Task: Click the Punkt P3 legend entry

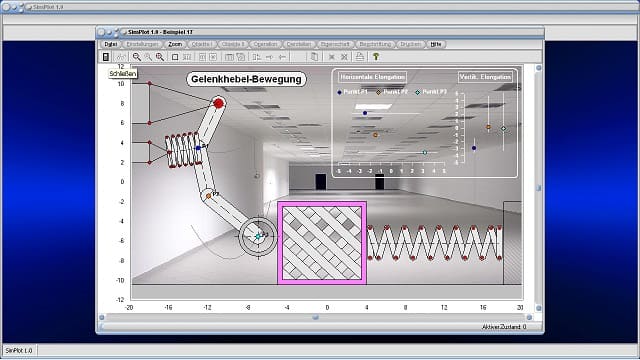Action: 431,92
